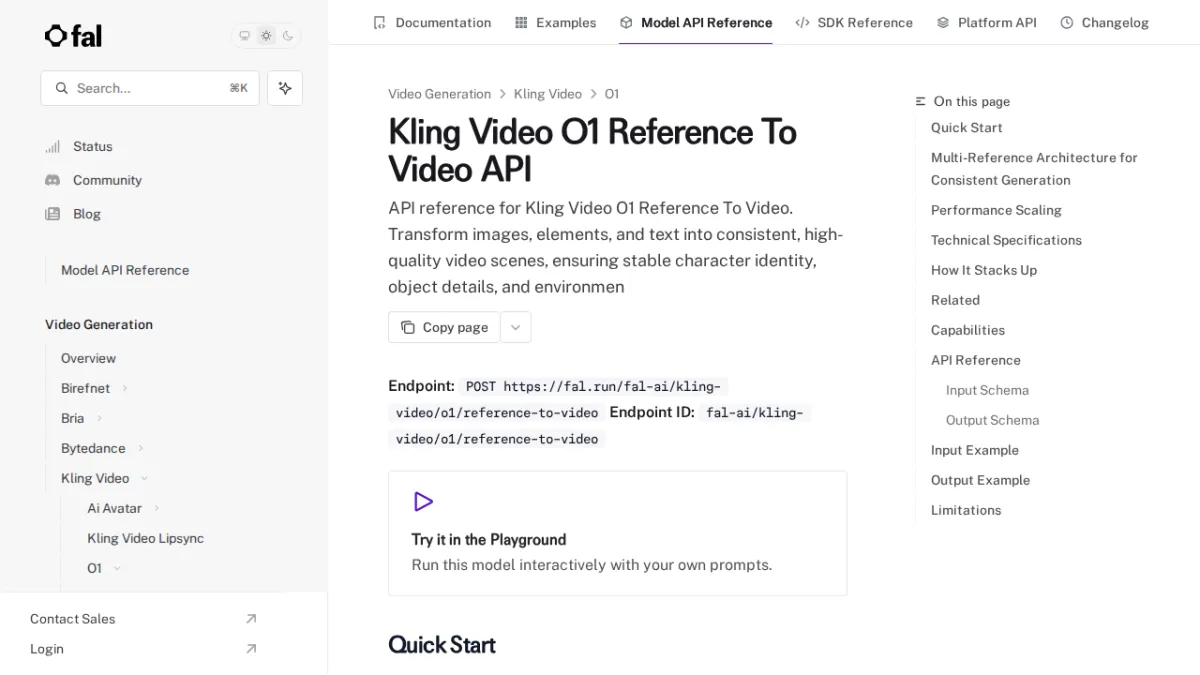Open the Search field
The height and width of the screenshot is (675, 1200).
(150, 88)
